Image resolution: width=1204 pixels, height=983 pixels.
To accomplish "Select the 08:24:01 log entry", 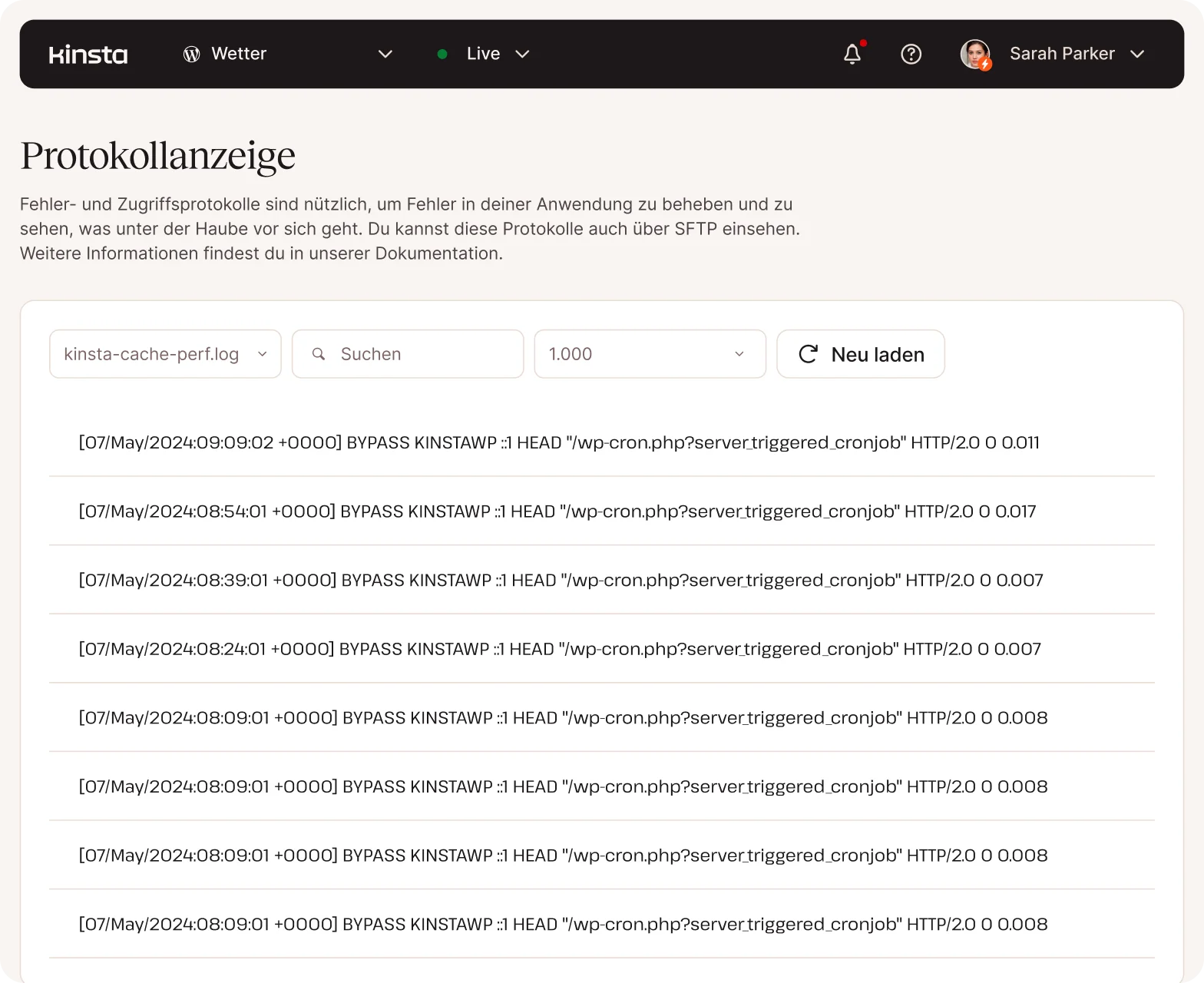I will click(x=559, y=649).
